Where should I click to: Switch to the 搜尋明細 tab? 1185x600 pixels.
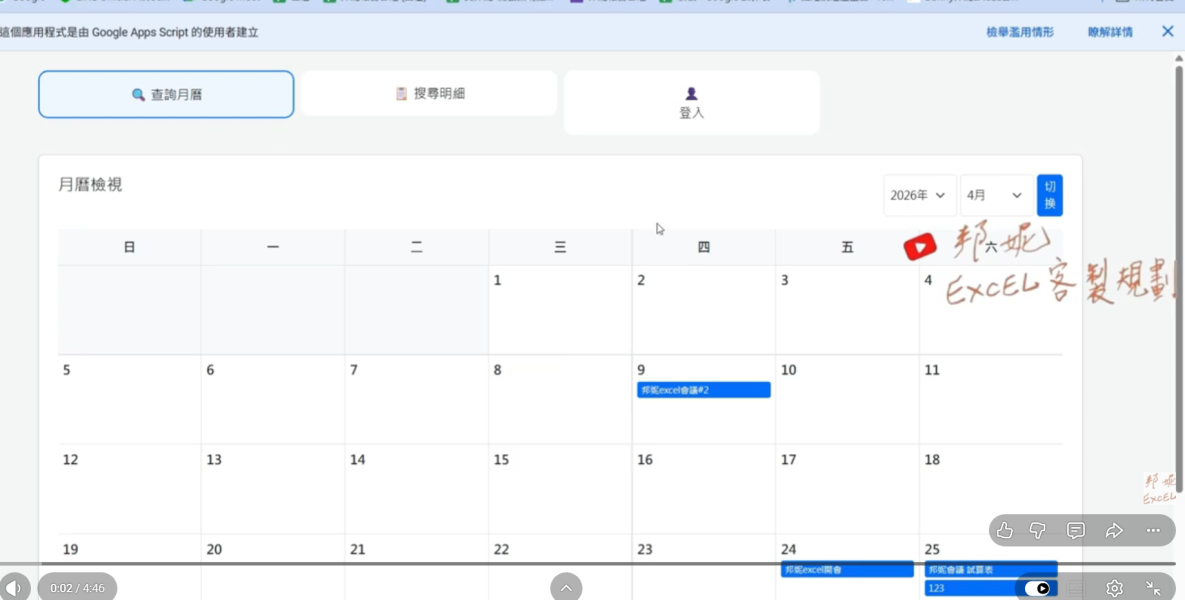coord(429,94)
